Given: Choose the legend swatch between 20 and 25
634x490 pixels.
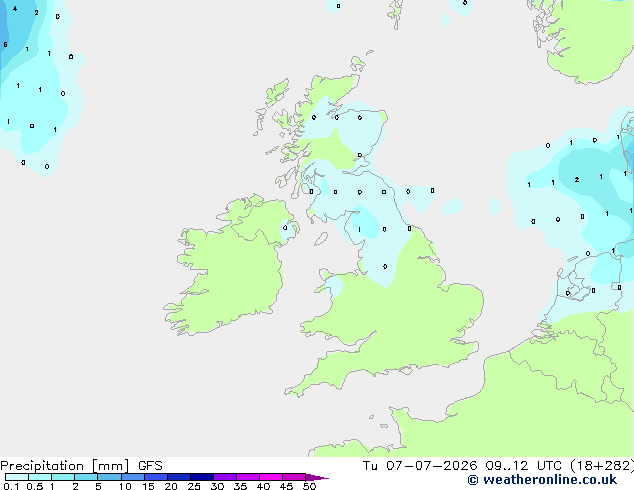Looking at the screenshot, I should click(179, 477).
